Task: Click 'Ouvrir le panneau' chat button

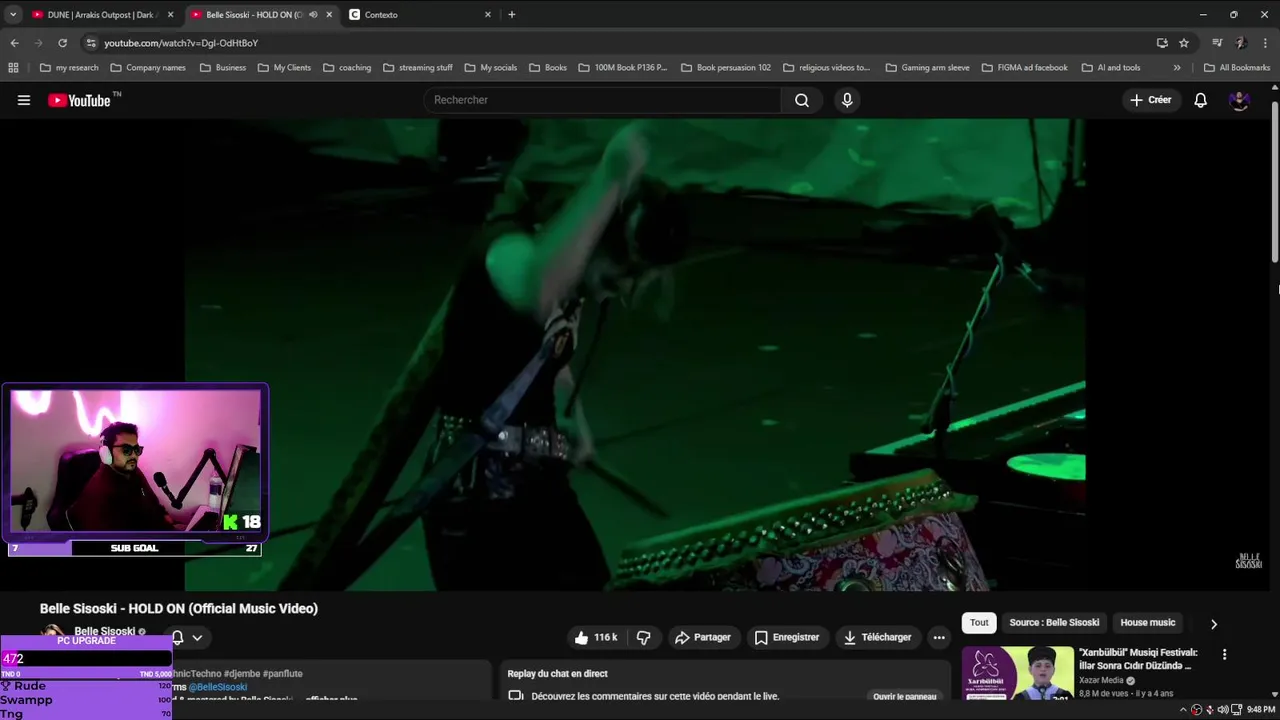Action: [x=904, y=696]
